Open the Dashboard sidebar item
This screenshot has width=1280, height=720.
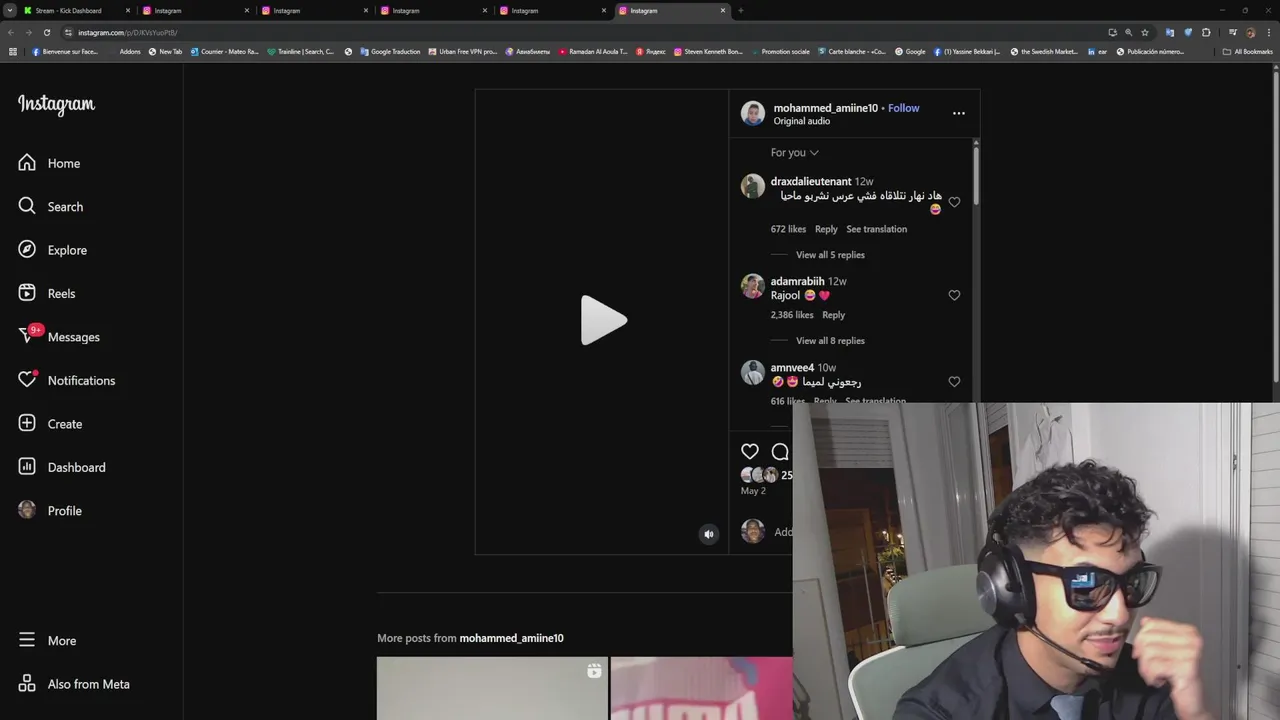click(x=62, y=467)
